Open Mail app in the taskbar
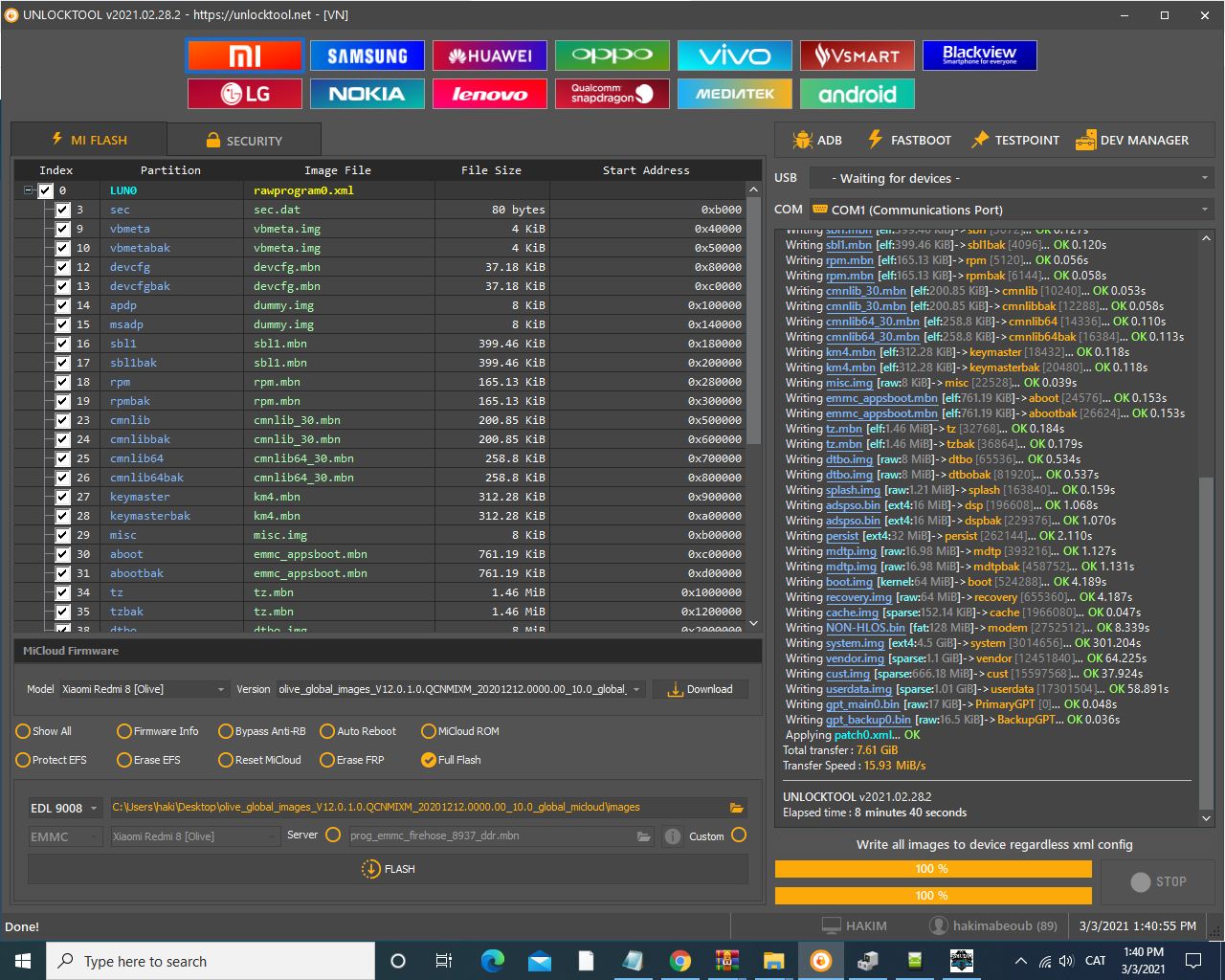 540,961
